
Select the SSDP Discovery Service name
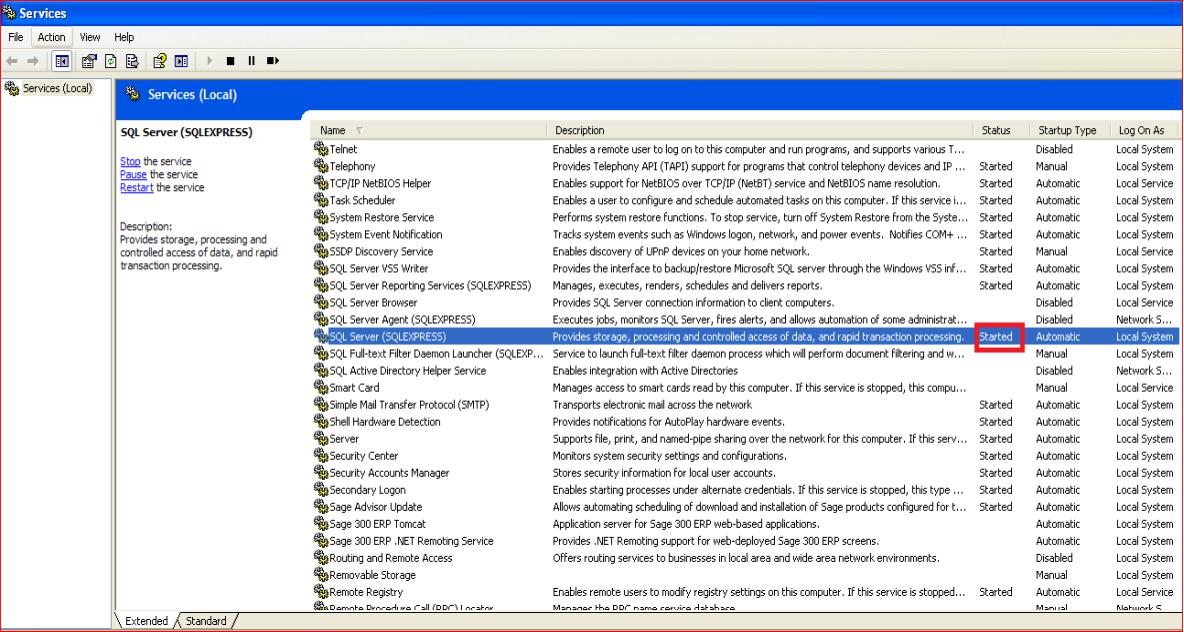point(381,251)
